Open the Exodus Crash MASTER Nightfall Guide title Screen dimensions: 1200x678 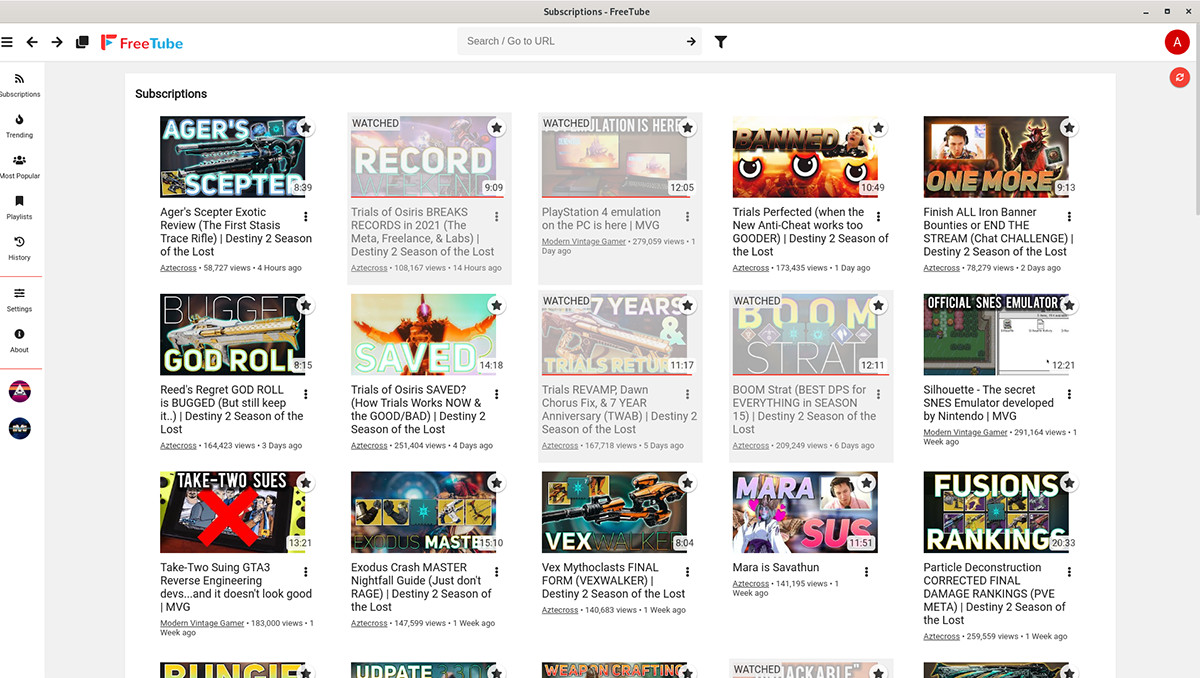(421, 587)
